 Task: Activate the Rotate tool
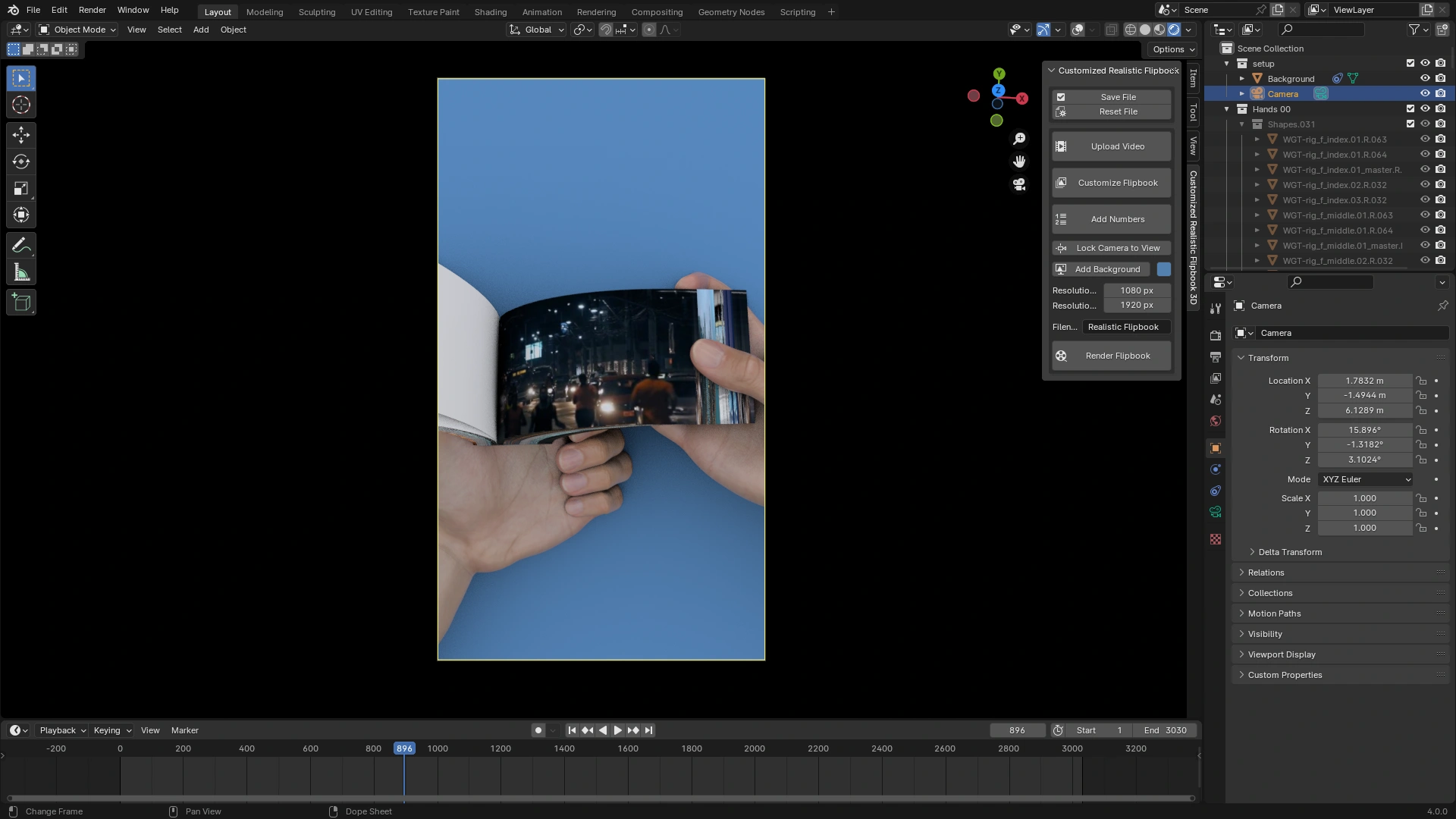tap(21, 162)
